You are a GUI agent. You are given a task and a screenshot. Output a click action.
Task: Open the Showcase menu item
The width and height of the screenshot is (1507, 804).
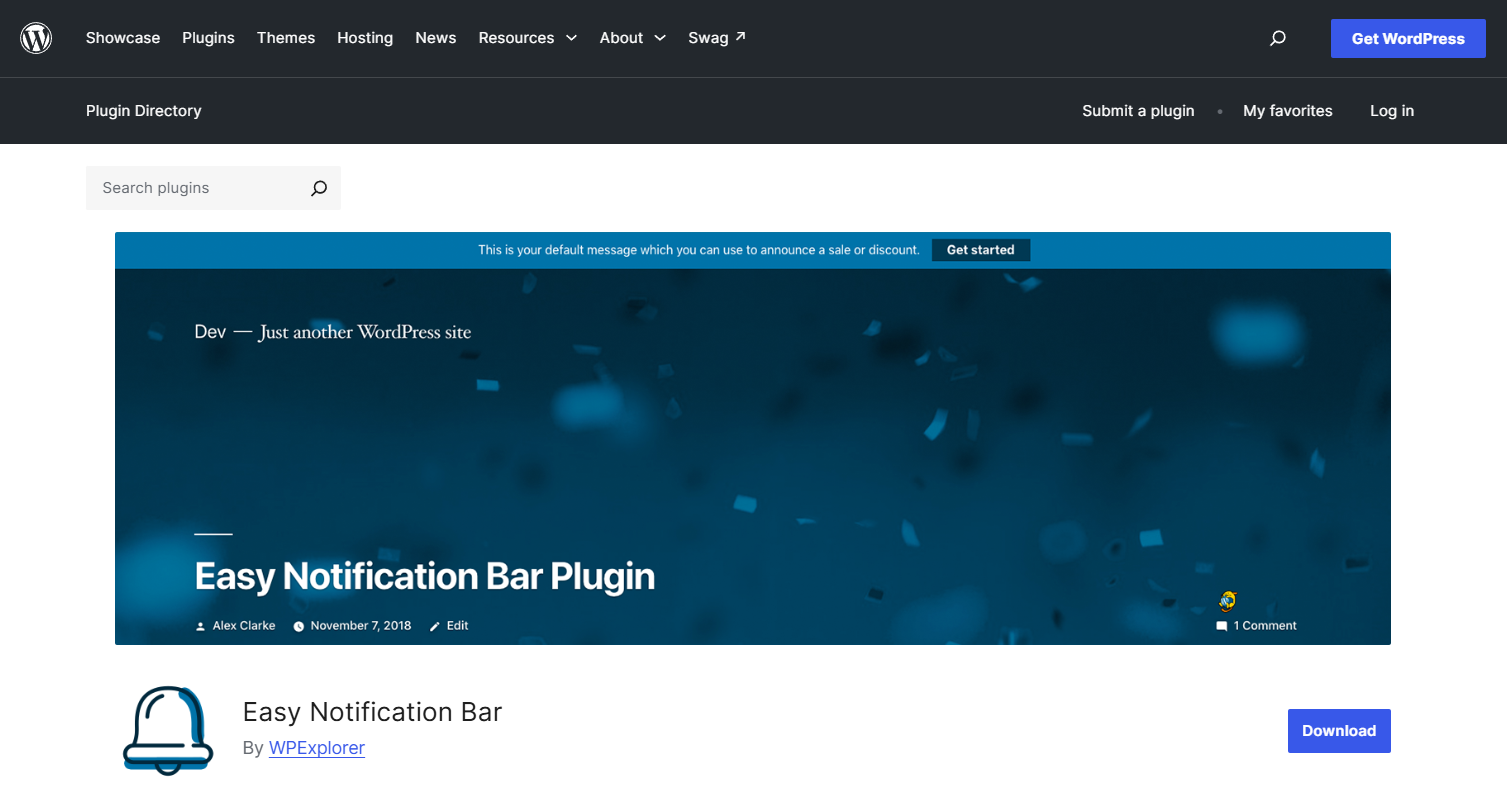point(123,38)
